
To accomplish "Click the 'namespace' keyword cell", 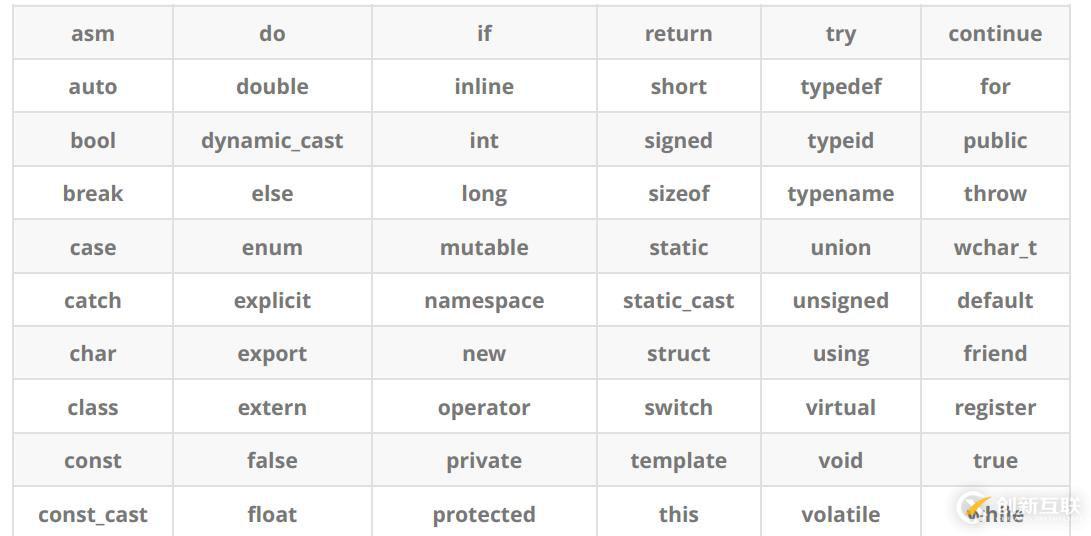I will click(x=484, y=301).
